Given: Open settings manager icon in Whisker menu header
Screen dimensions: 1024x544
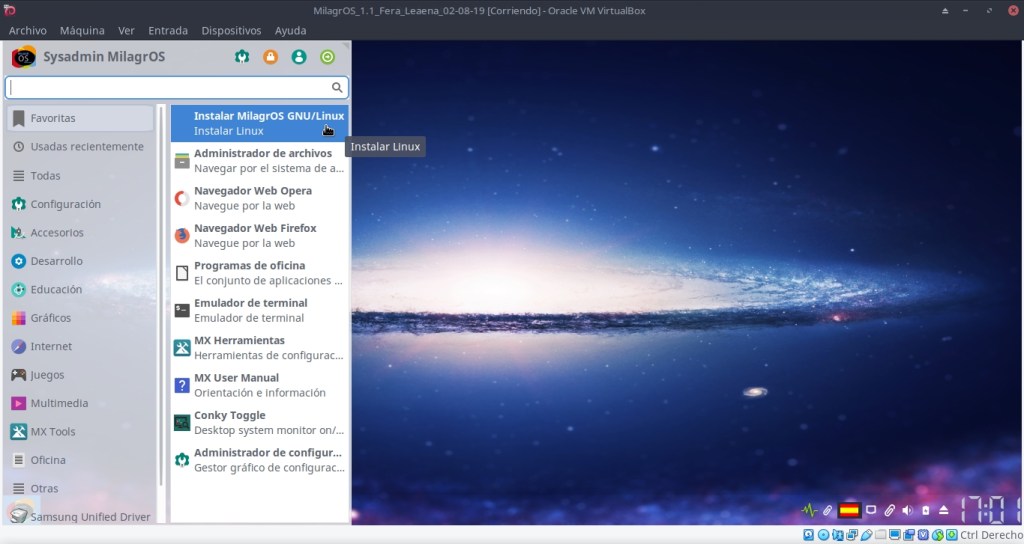Looking at the screenshot, I should pyautogui.click(x=242, y=57).
